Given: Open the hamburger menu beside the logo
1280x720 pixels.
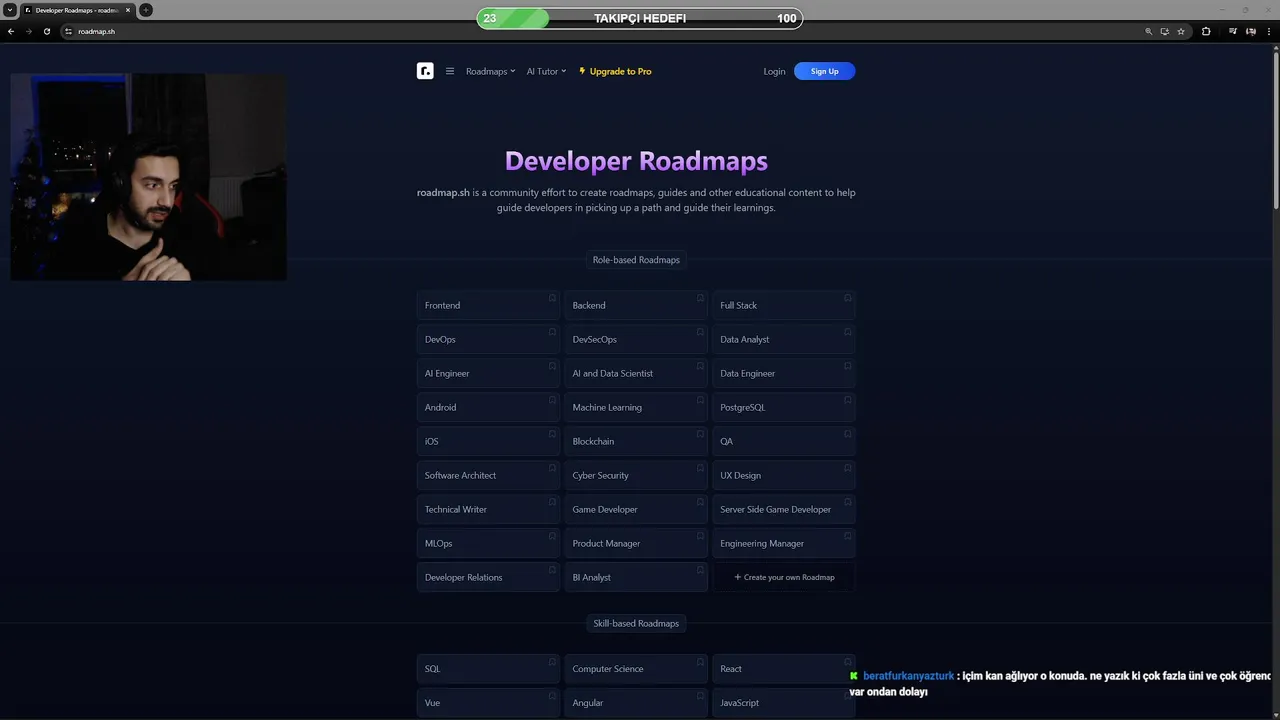Looking at the screenshot, I should point(450,71).
